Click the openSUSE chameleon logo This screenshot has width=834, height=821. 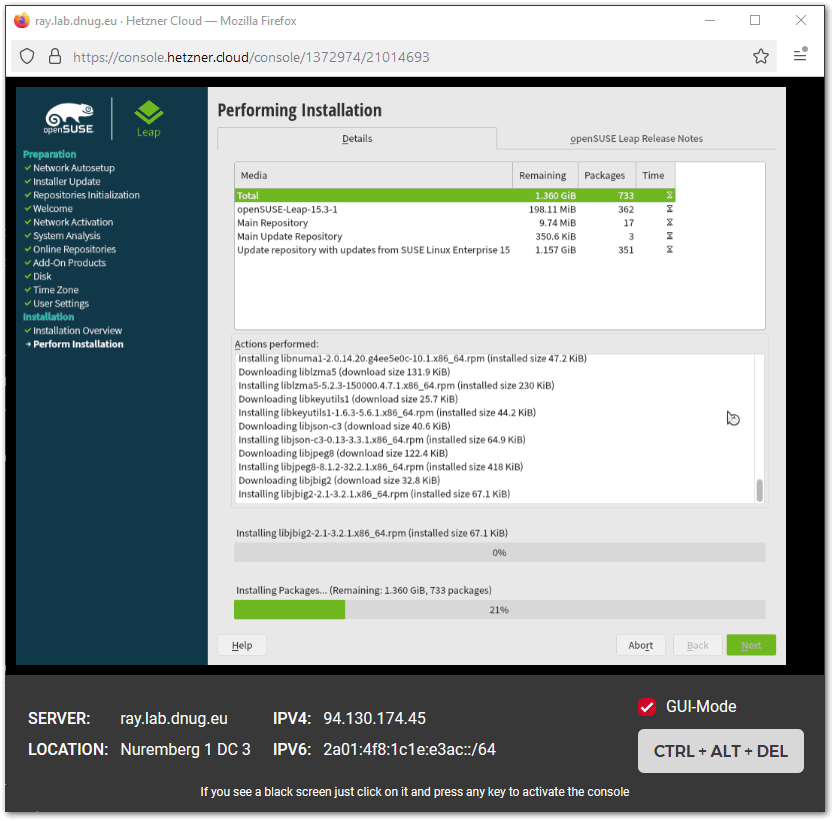tap(69, 118)
